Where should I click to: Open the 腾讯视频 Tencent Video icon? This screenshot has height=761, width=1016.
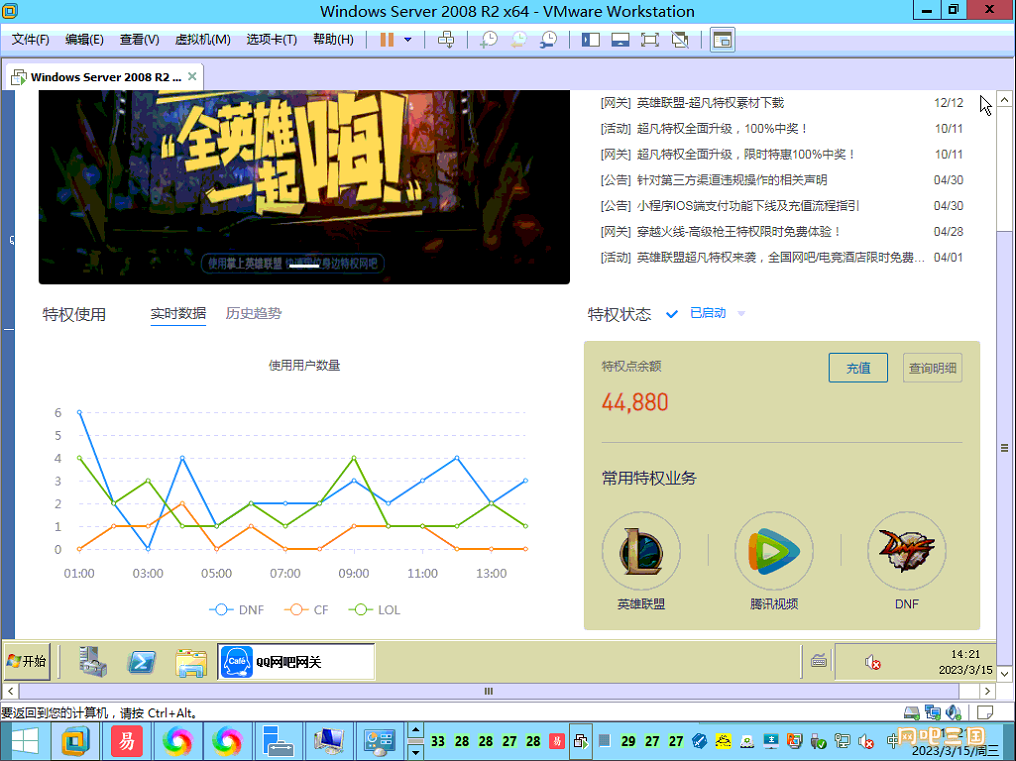coord(774,551)
